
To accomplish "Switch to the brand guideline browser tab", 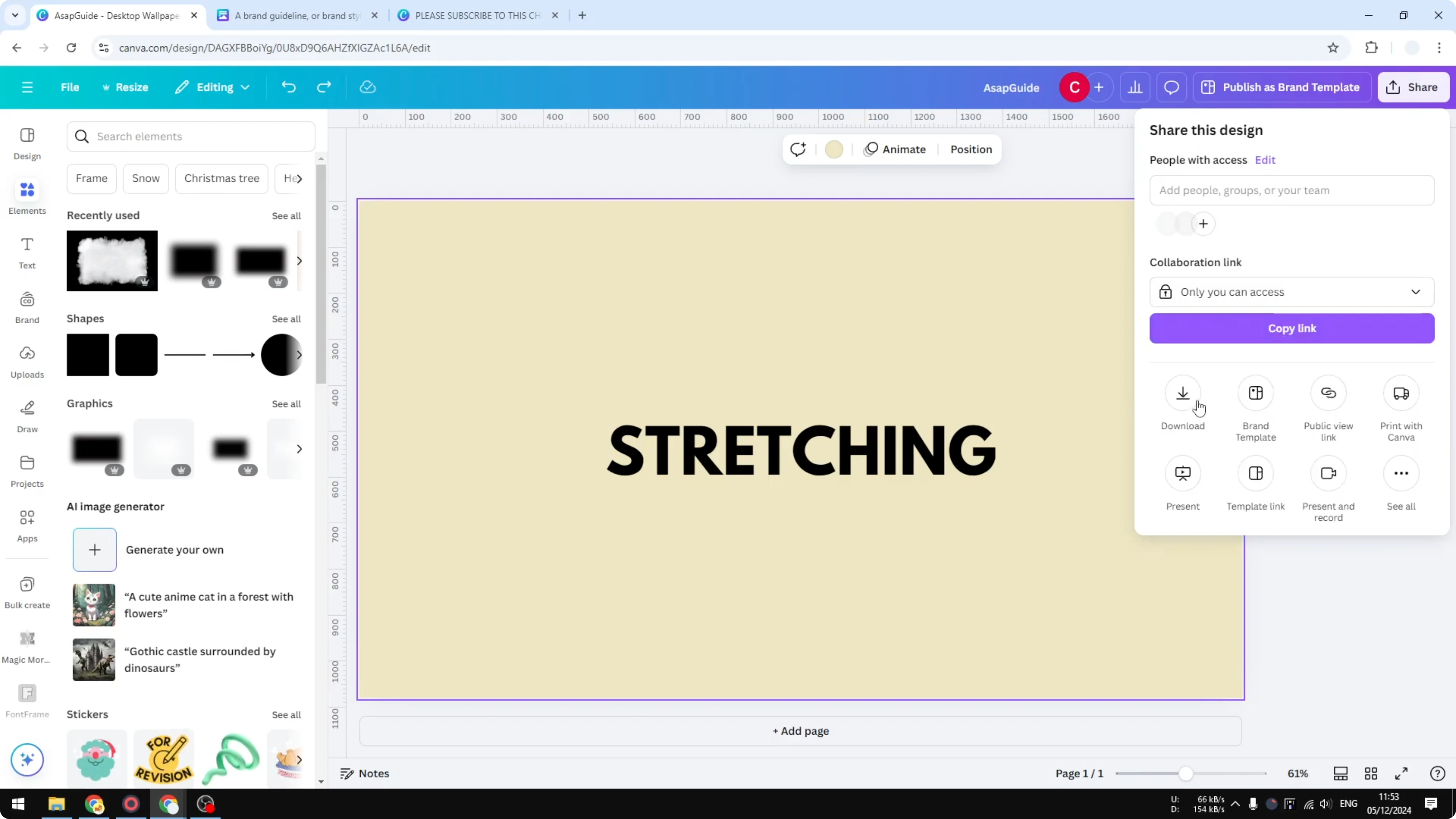I will click(297, 15).
